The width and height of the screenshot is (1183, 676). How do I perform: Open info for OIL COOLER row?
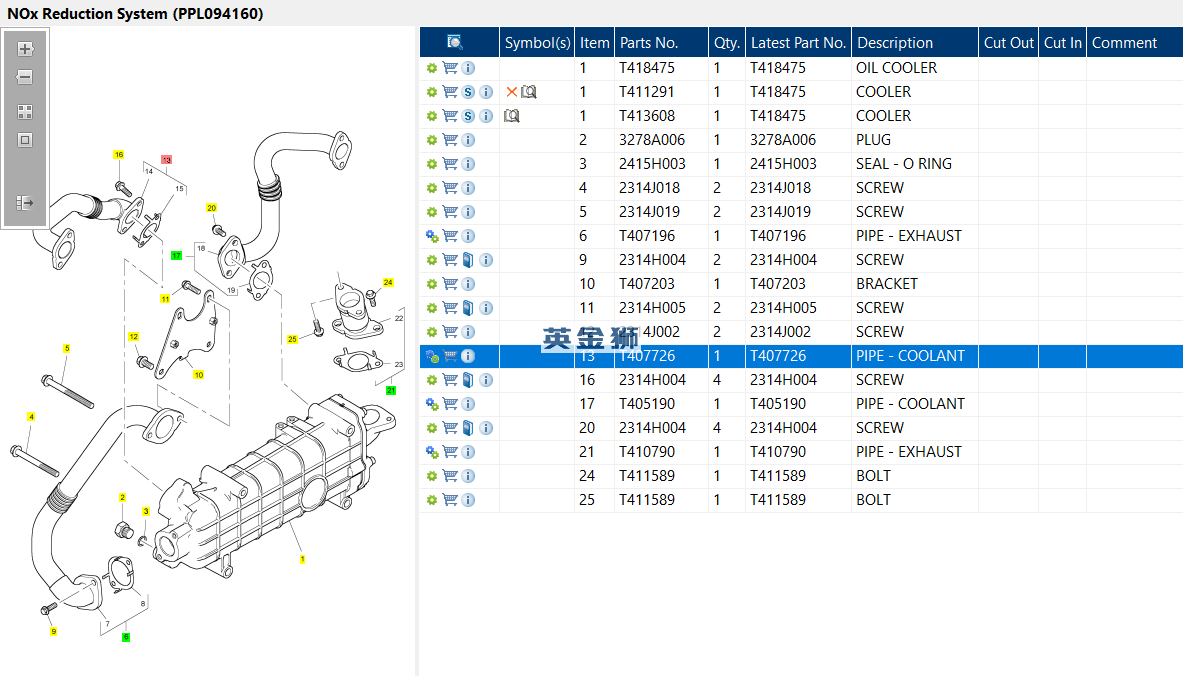click(469, 68)
